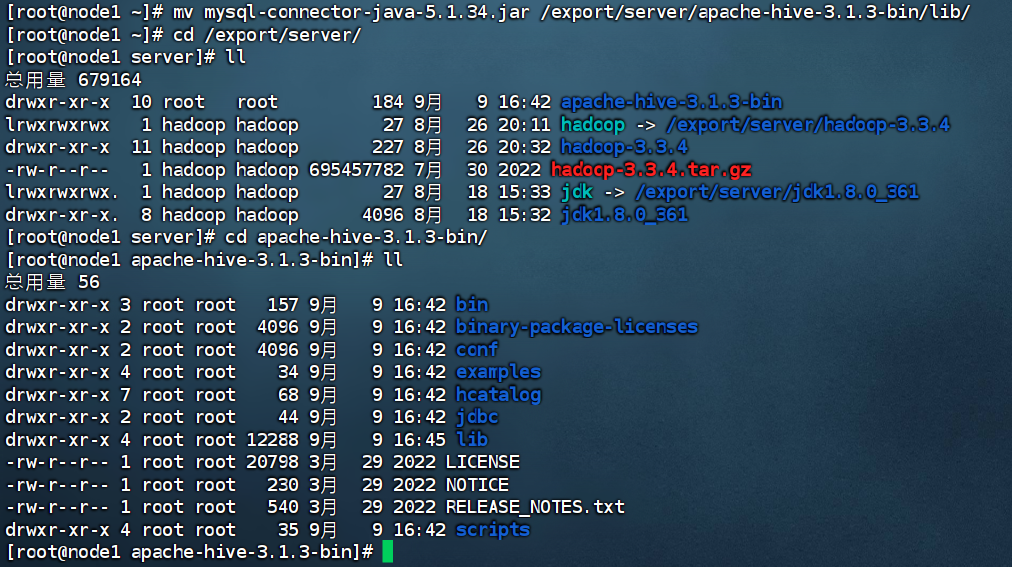Viewport: 1012px width, 567px height.
Task: Click the bin directory in listing
Action: (x=472, y=304)
